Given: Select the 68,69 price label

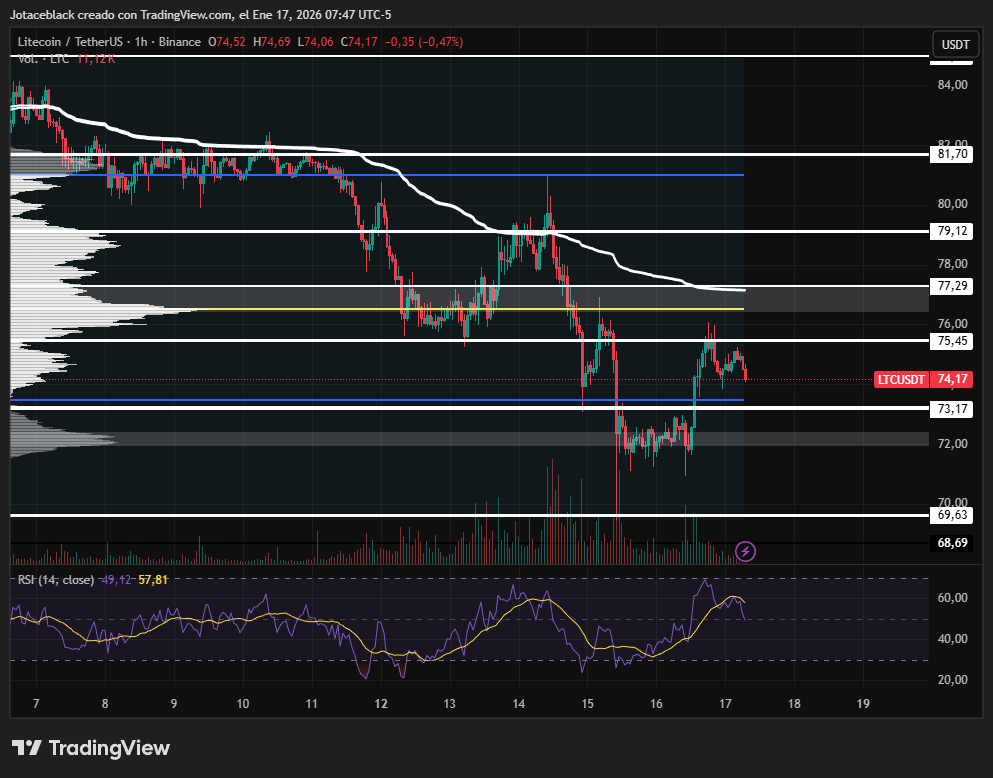Looking at the screenshot, I should pos(952,543).
